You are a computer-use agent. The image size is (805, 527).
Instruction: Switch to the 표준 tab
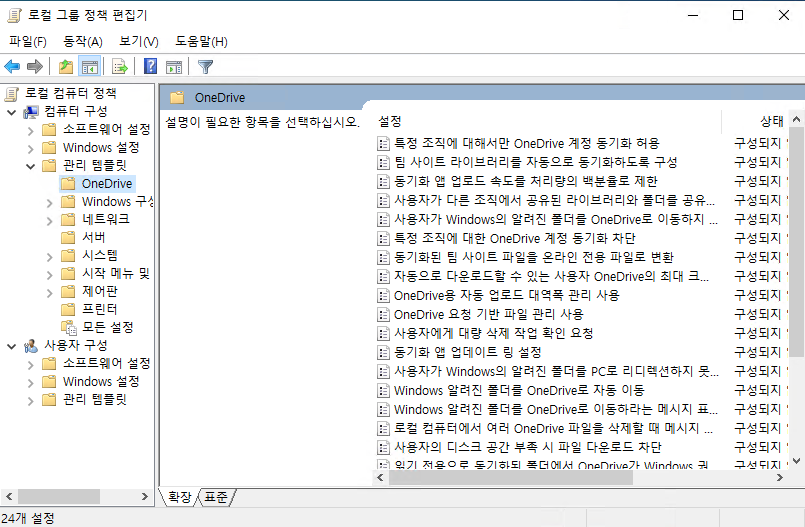(216, 497)
